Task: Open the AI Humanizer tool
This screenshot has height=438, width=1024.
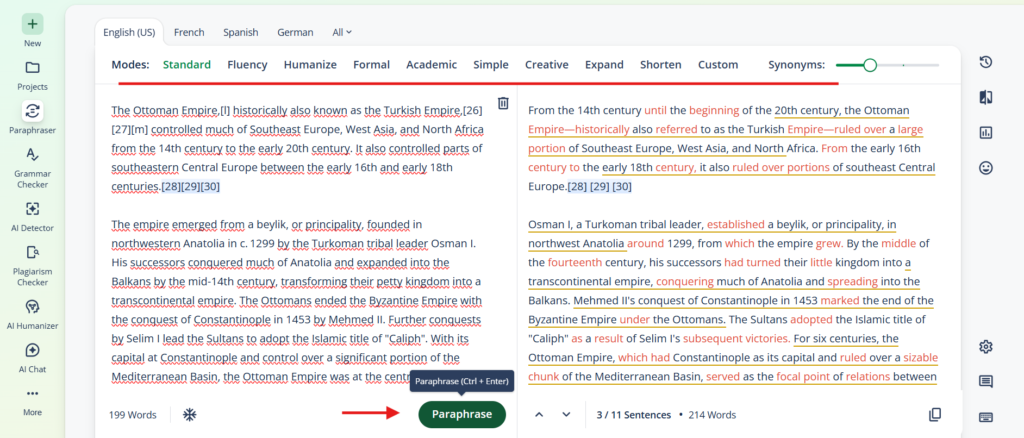Action: tap(33, 306)
